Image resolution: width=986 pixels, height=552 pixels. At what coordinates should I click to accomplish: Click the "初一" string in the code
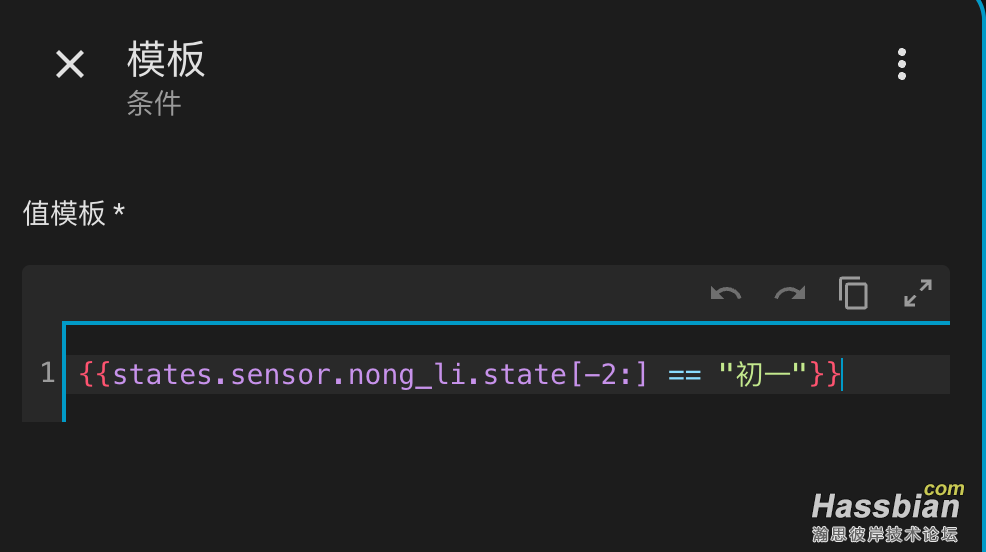coord(763,374)
